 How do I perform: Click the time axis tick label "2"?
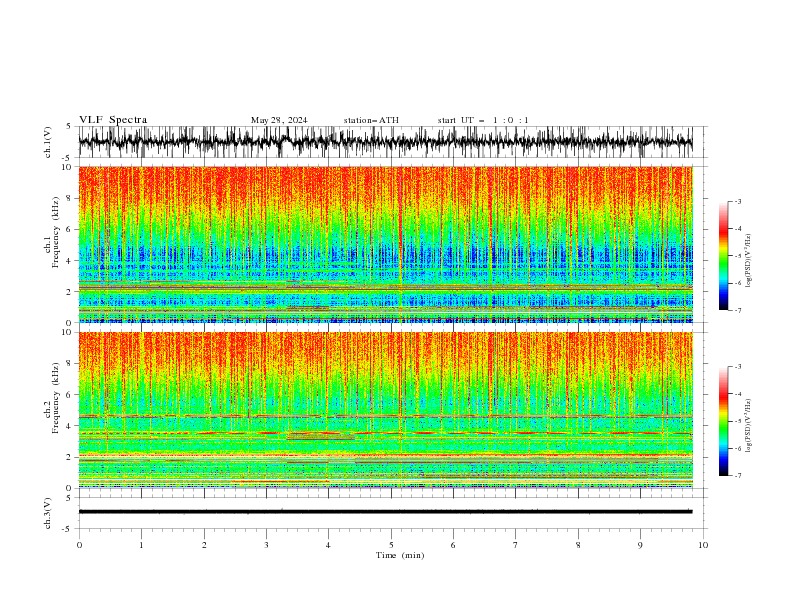(x=204, y=545)
